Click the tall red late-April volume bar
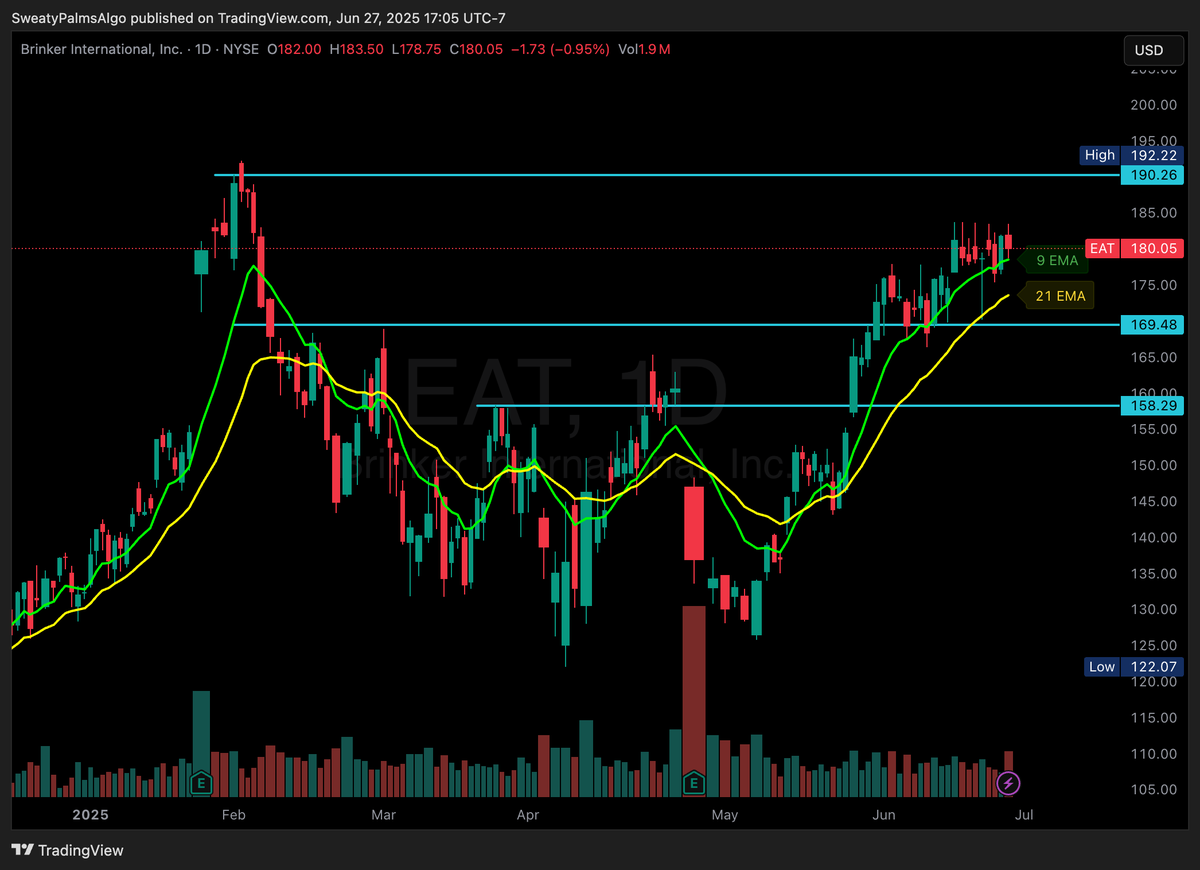This screenshot has height=870, width=1200. [694, 700]
